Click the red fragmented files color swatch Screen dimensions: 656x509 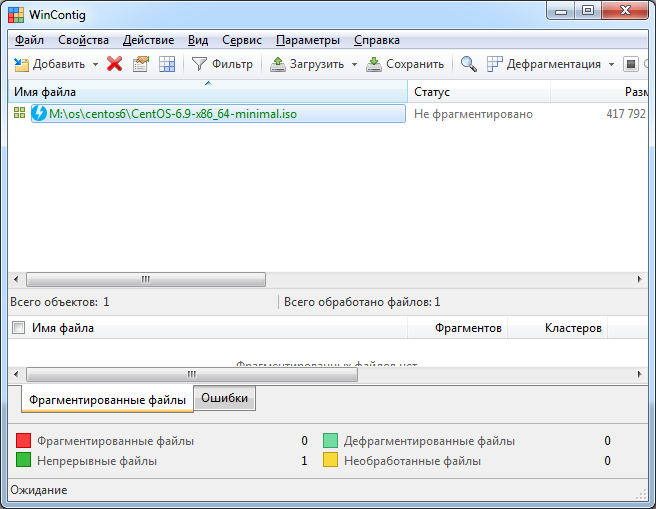[24, 441]
